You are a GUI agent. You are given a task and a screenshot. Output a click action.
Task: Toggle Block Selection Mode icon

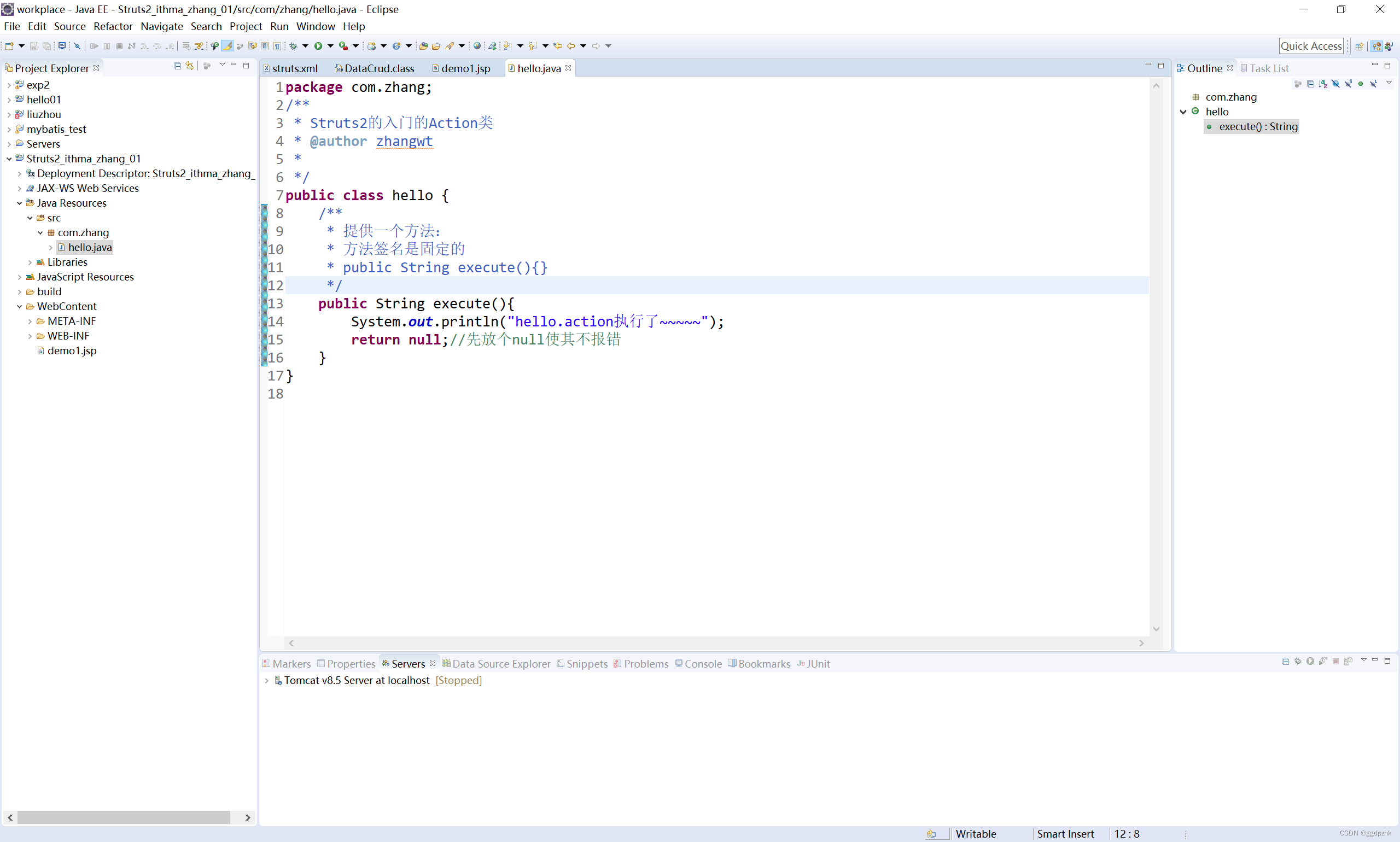[265, 46]
